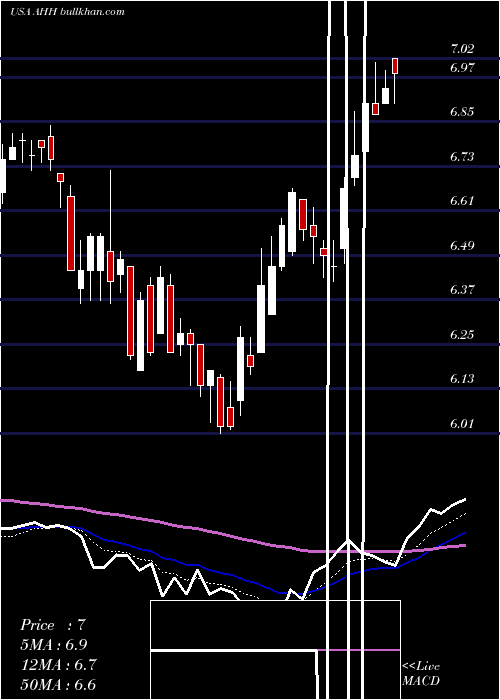Viewport: 500px width, 700px height.
Task: Click the Price : 7 readout
Action: (53, 625)
